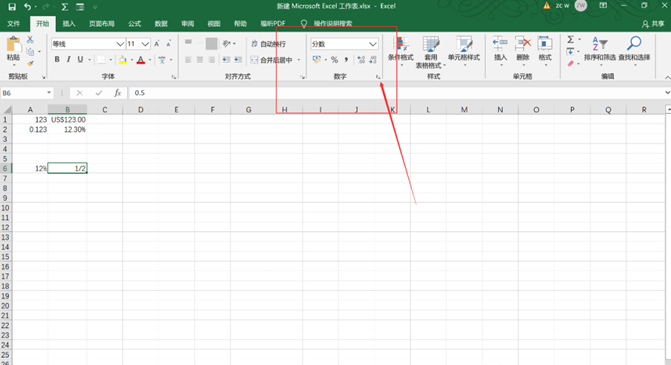
Task: Open 查找和选择 find and select menu
Action: [x=634, y=51]
